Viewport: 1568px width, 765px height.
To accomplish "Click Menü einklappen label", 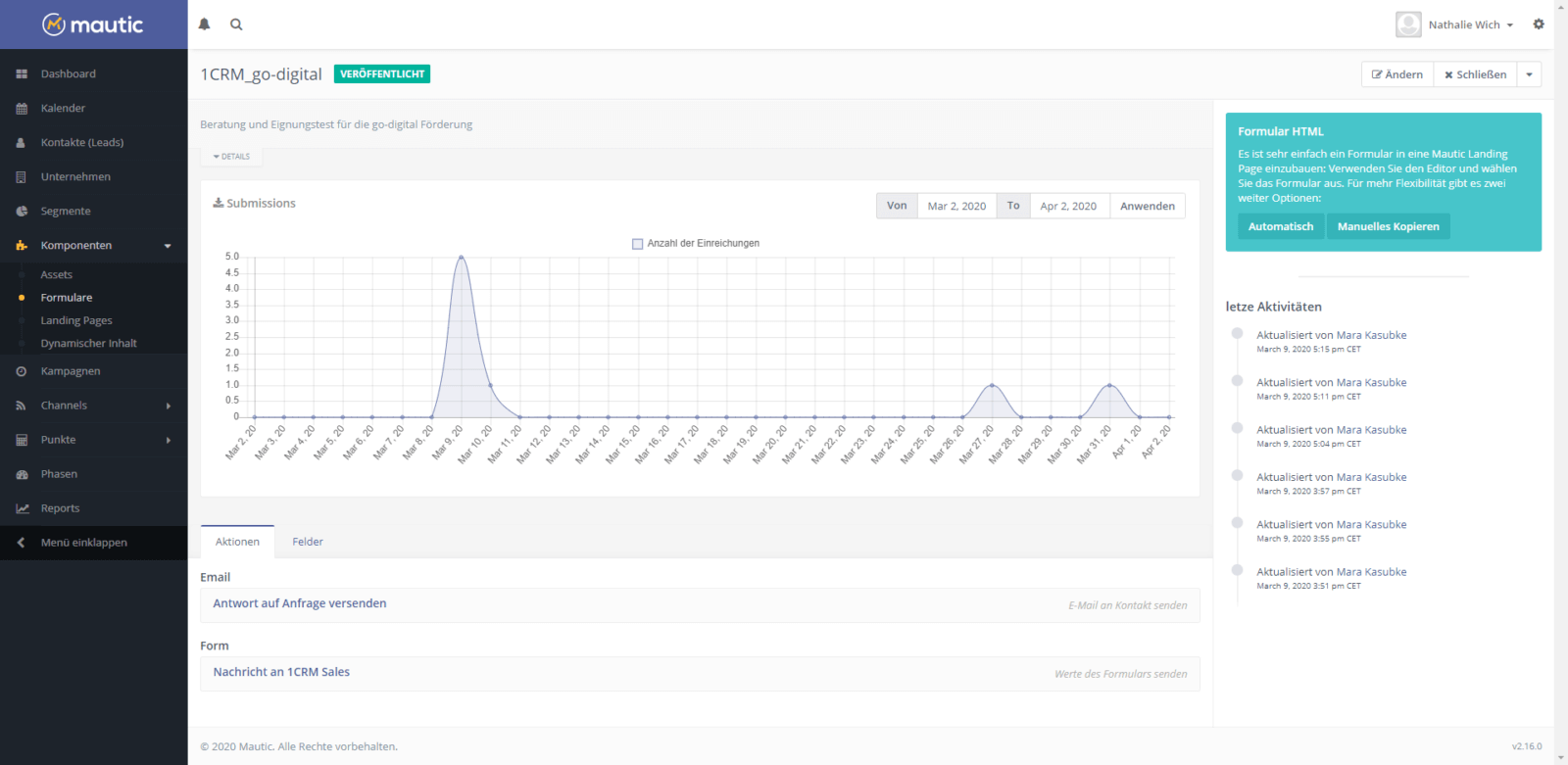I will (x=84, y=543).
